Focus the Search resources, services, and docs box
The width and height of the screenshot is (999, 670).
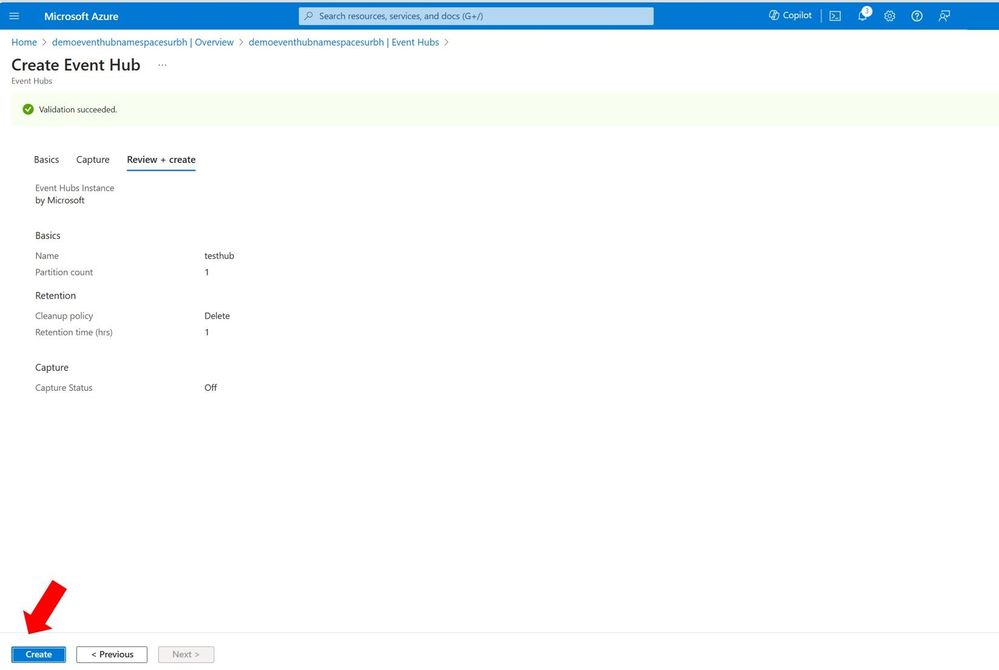coord(476,16)
